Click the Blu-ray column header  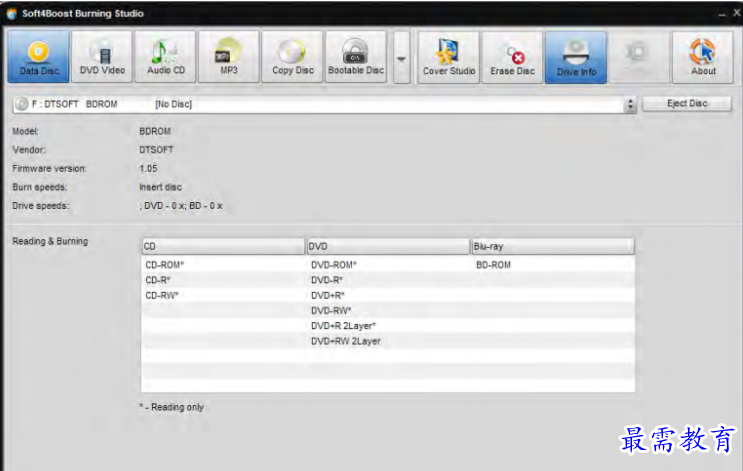pos(553,246)
